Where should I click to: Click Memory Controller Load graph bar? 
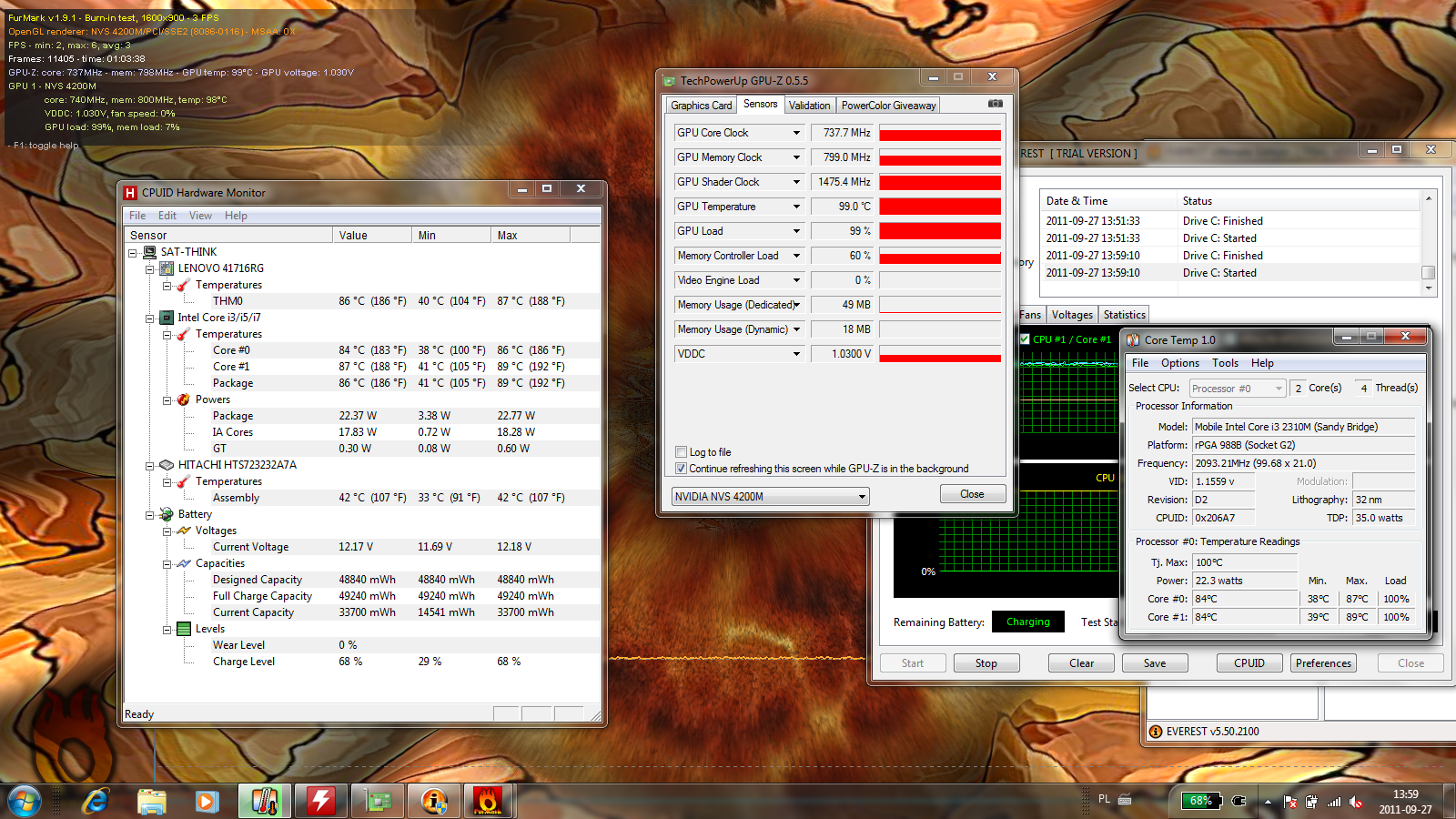pyautogui.click(x=940, y=256)
